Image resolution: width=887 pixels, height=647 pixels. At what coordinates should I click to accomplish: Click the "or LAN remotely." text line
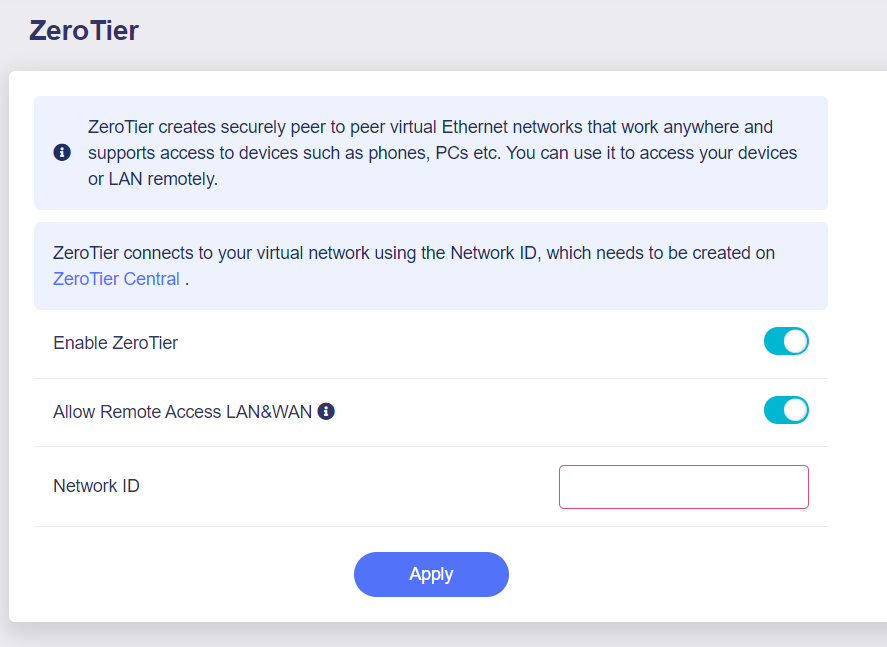click(x=152, y=179)
